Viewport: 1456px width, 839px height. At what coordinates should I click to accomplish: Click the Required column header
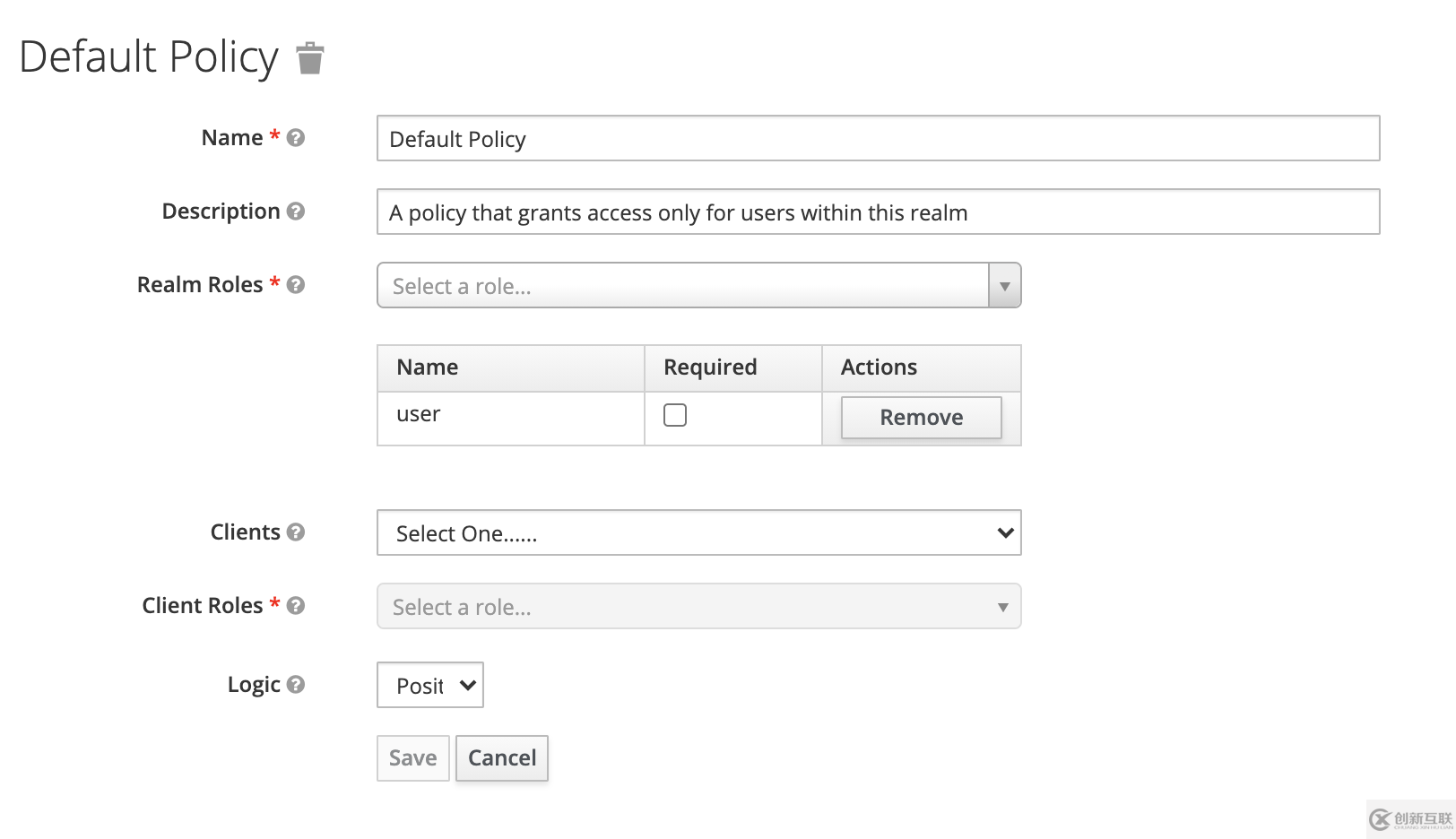tap(733, 368)
